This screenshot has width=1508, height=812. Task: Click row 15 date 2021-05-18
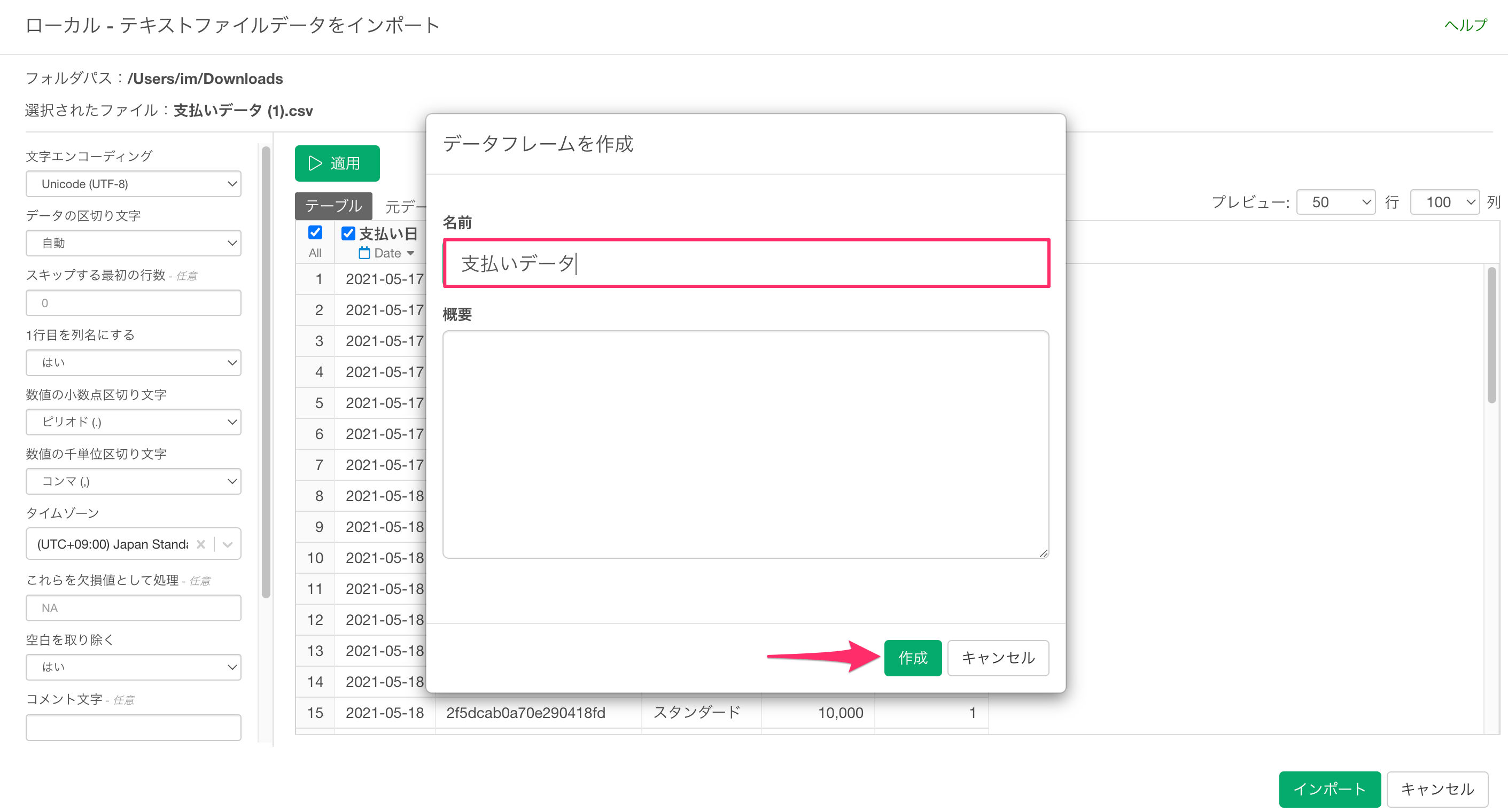click(x=384, y=713)
